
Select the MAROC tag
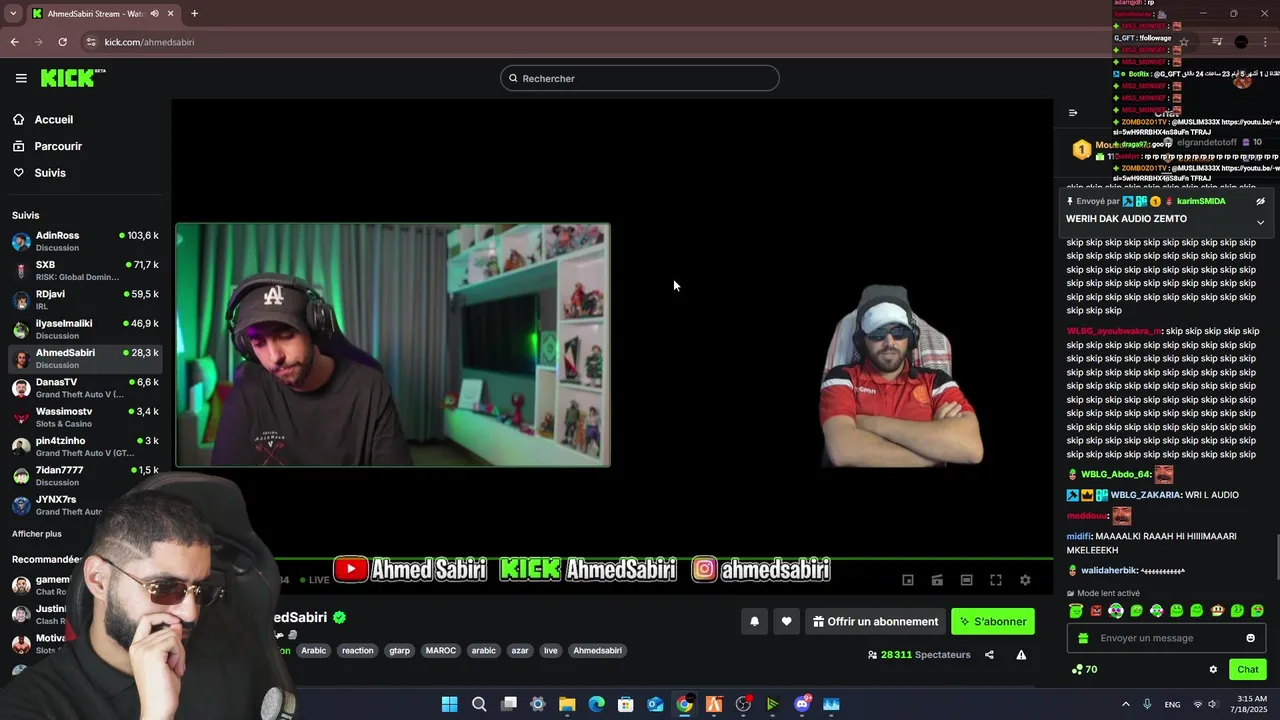[440, 651]
